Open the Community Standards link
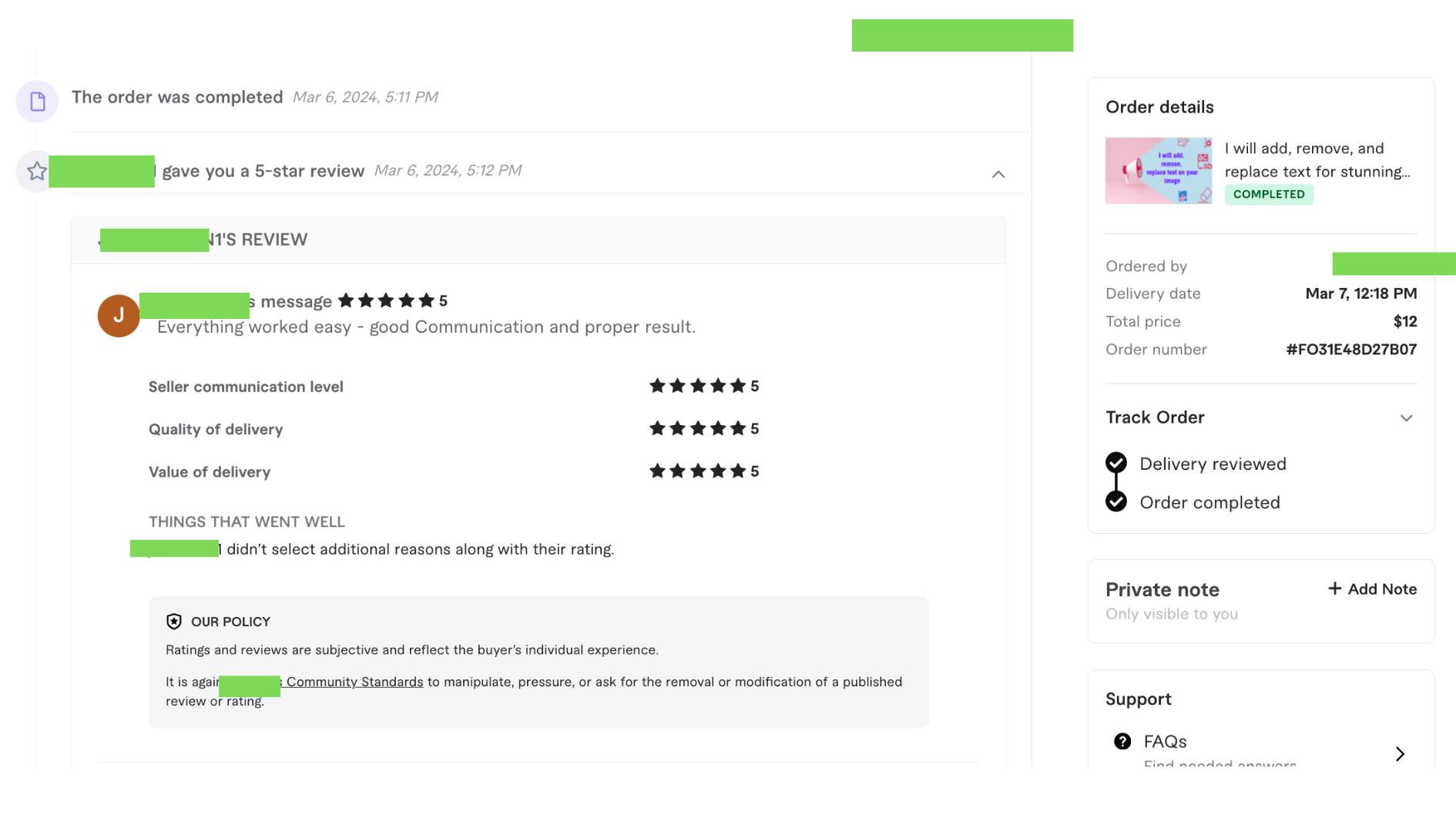Viewport: 1456px width, 818px height. 354,682
